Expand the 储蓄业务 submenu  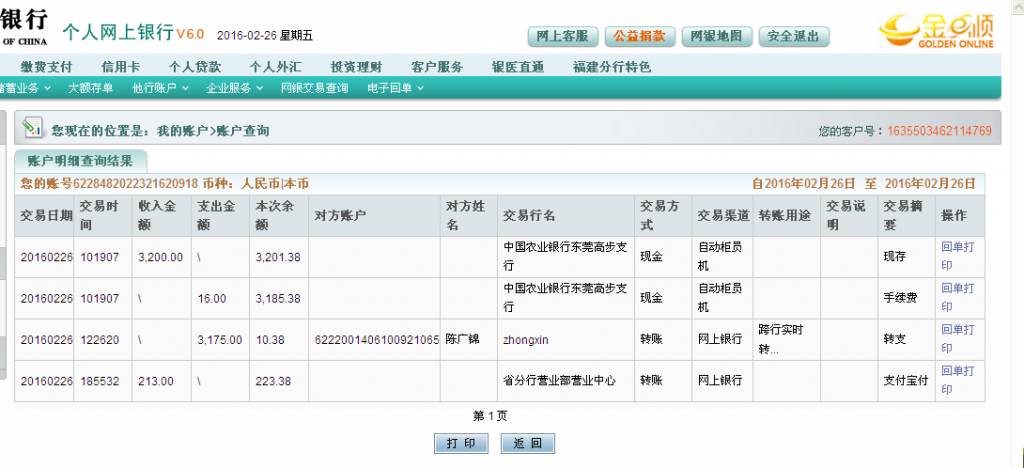22,88
